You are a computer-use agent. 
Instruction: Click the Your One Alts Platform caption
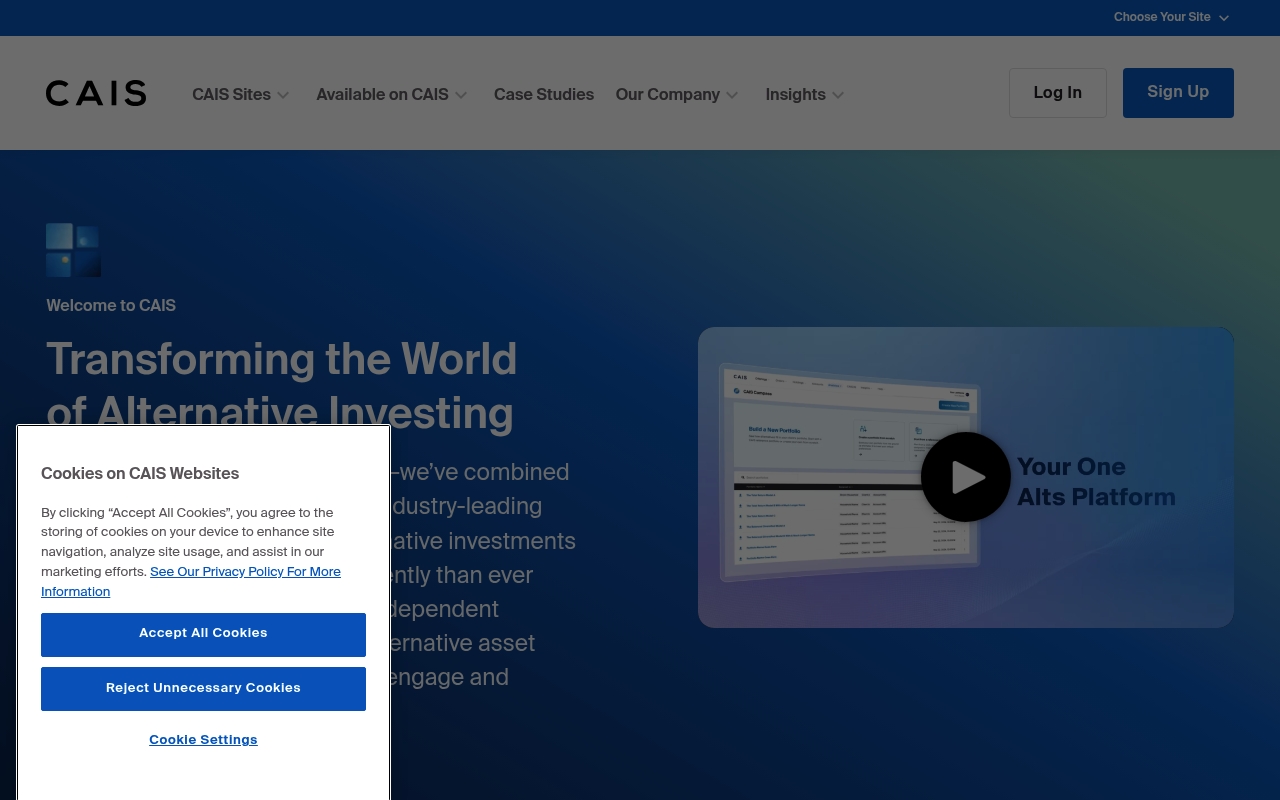(1096, 481)
